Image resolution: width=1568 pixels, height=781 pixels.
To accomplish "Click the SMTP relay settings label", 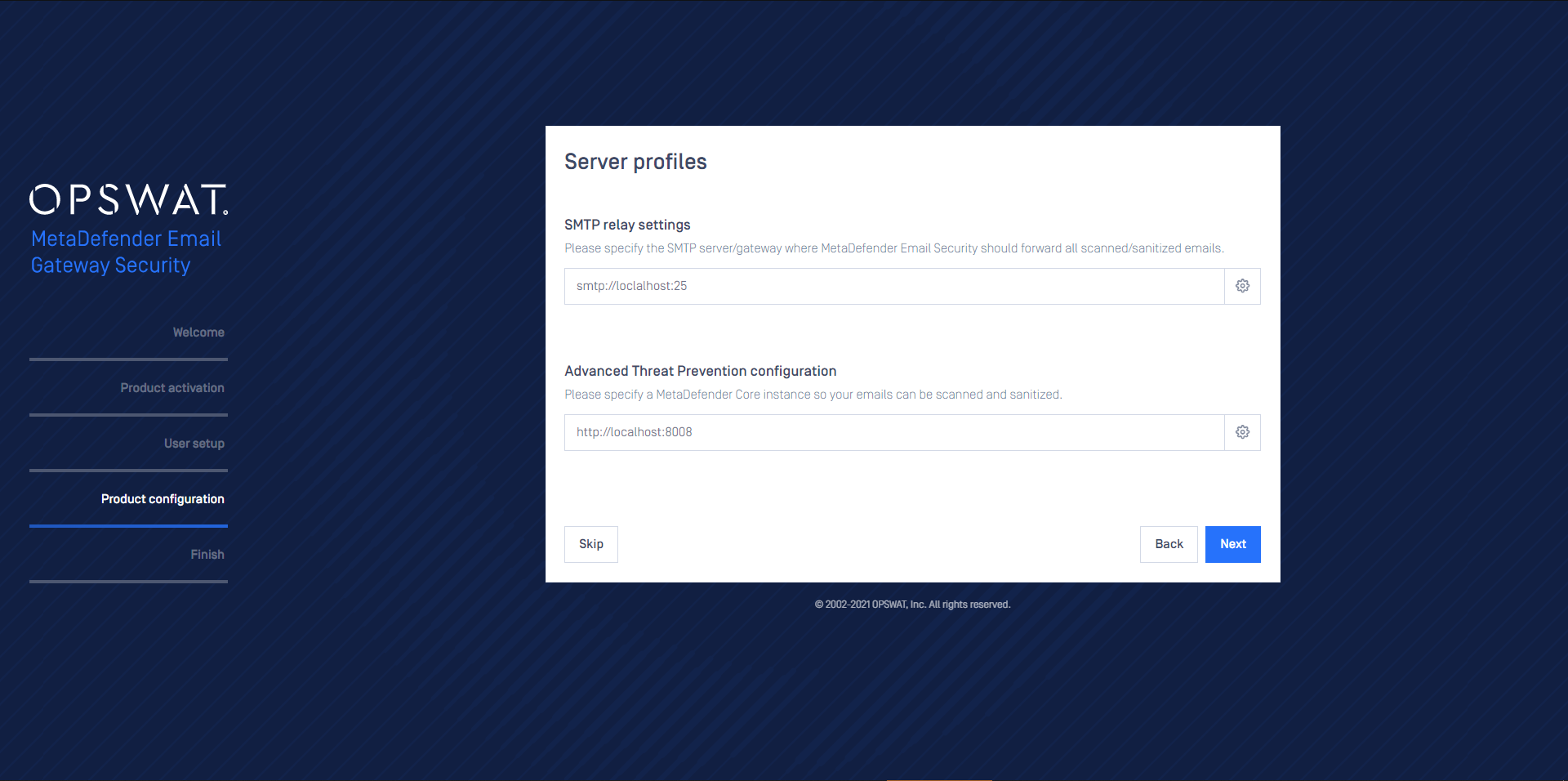I will coord(627,225).
